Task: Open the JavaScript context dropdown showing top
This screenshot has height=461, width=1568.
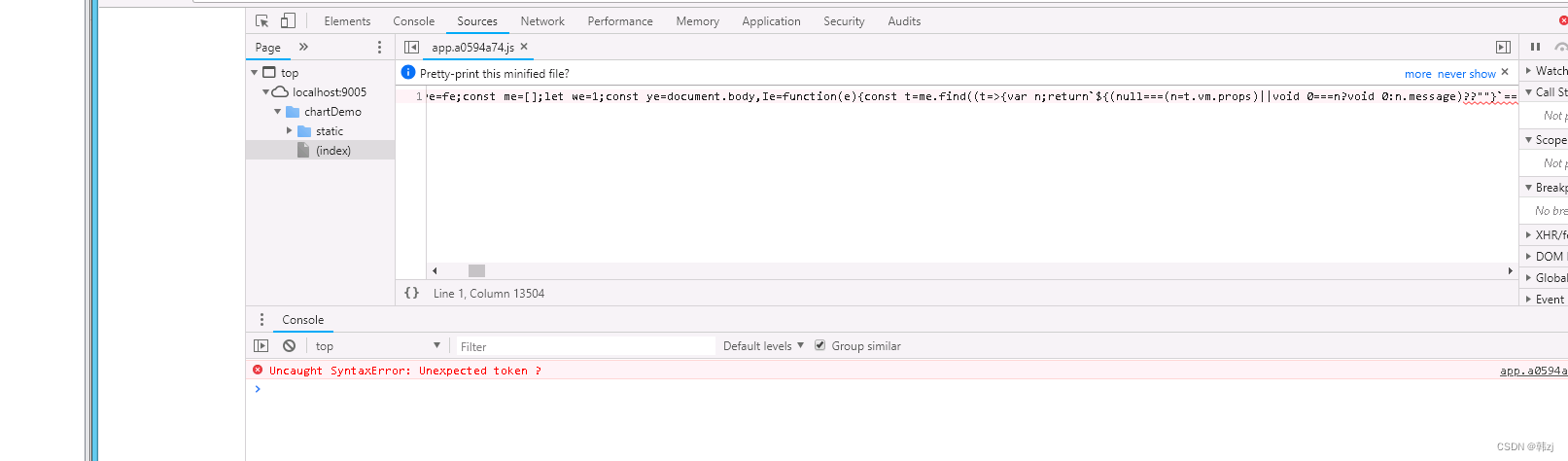Action: point(378,345)
